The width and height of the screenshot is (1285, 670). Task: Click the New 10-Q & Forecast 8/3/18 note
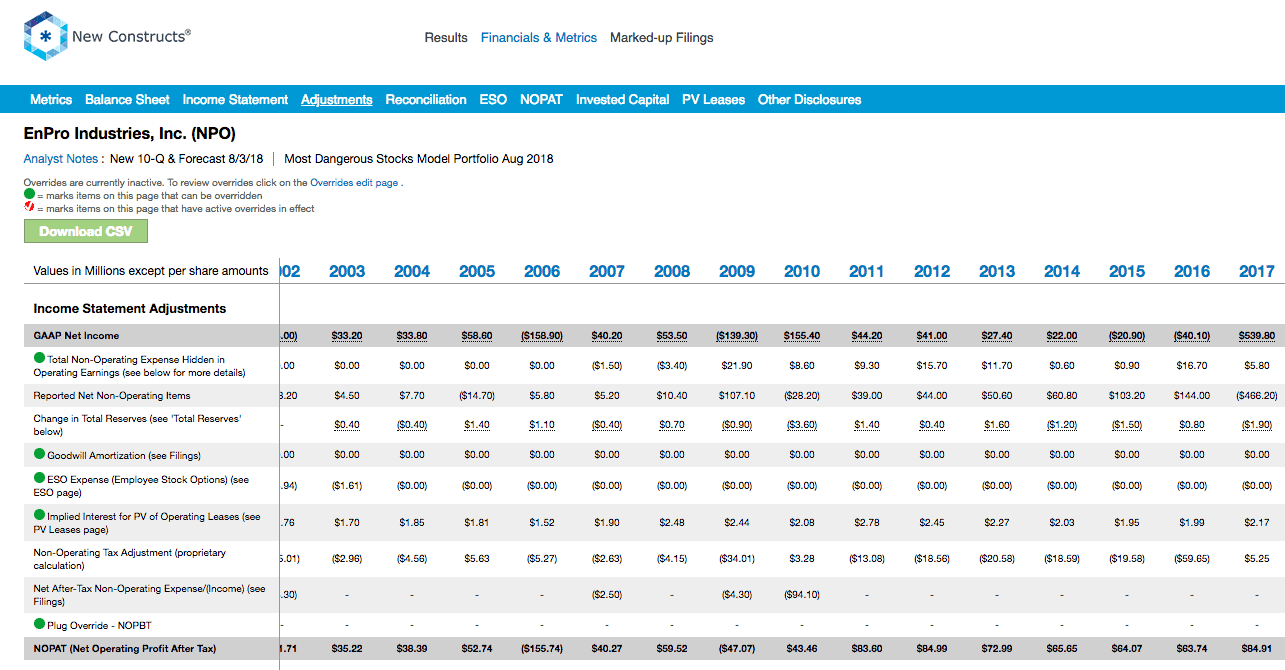click(187, 159)
